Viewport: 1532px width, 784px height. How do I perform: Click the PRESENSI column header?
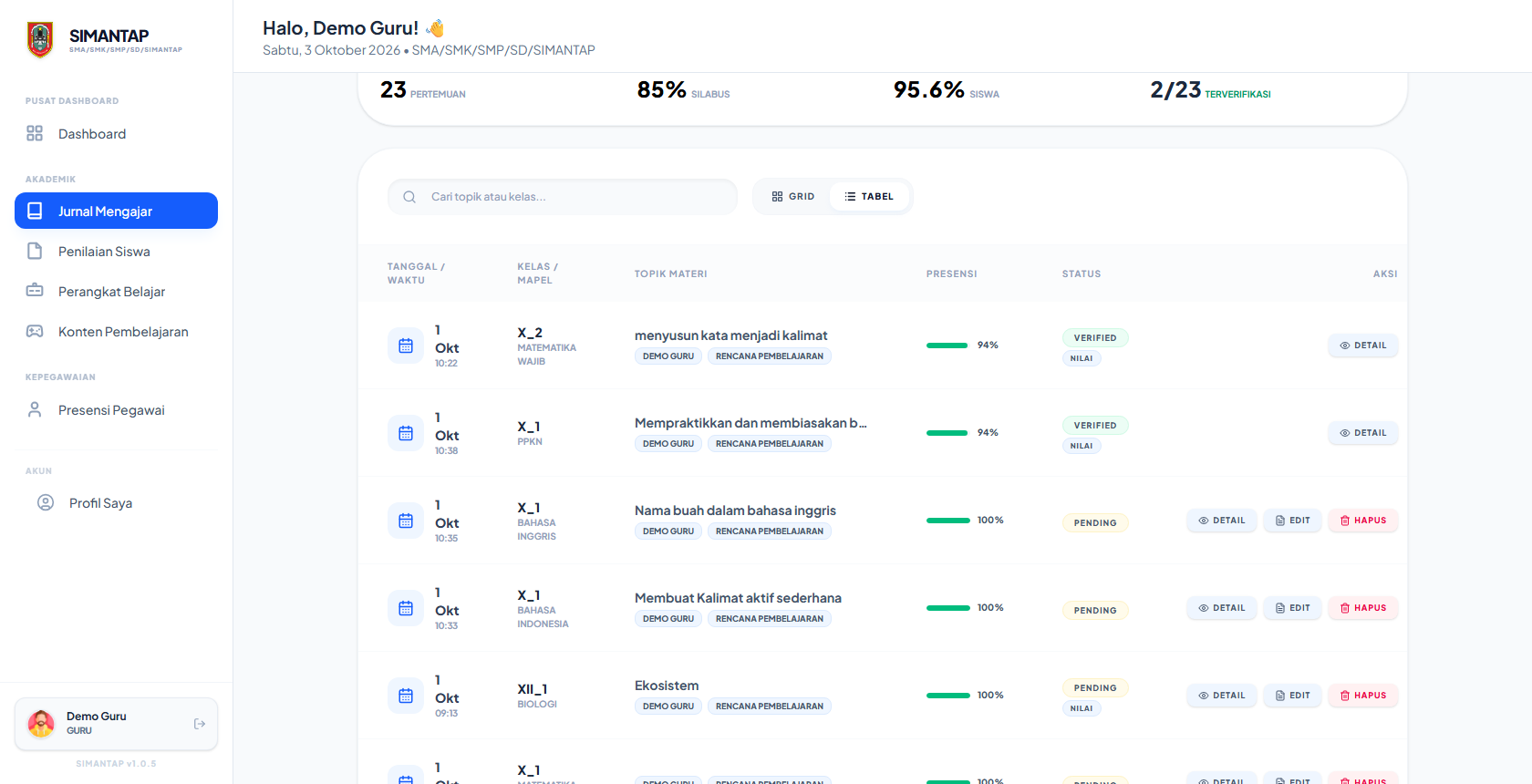click(x=952, y=273)
